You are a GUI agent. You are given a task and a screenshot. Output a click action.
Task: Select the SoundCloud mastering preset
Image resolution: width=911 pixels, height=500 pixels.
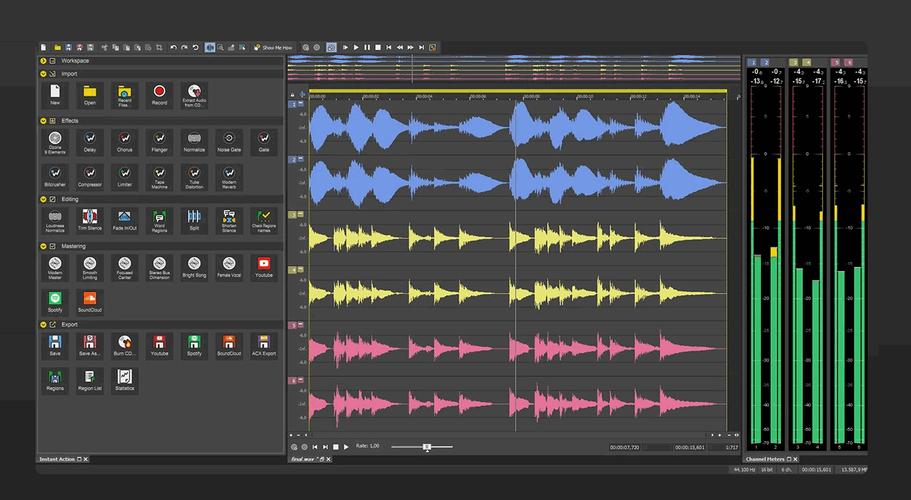pyautogui.click(x=89, y=299)
